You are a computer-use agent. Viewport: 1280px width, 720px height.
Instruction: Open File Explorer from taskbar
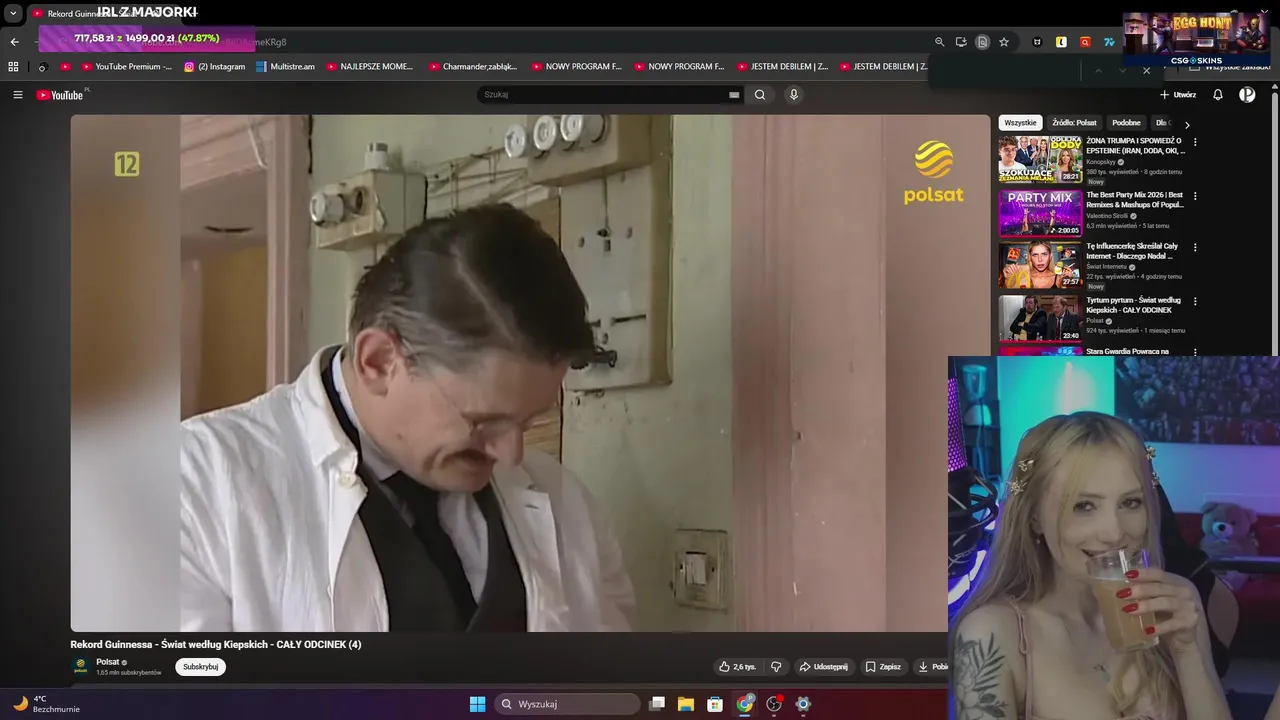[x=686, y=704]
